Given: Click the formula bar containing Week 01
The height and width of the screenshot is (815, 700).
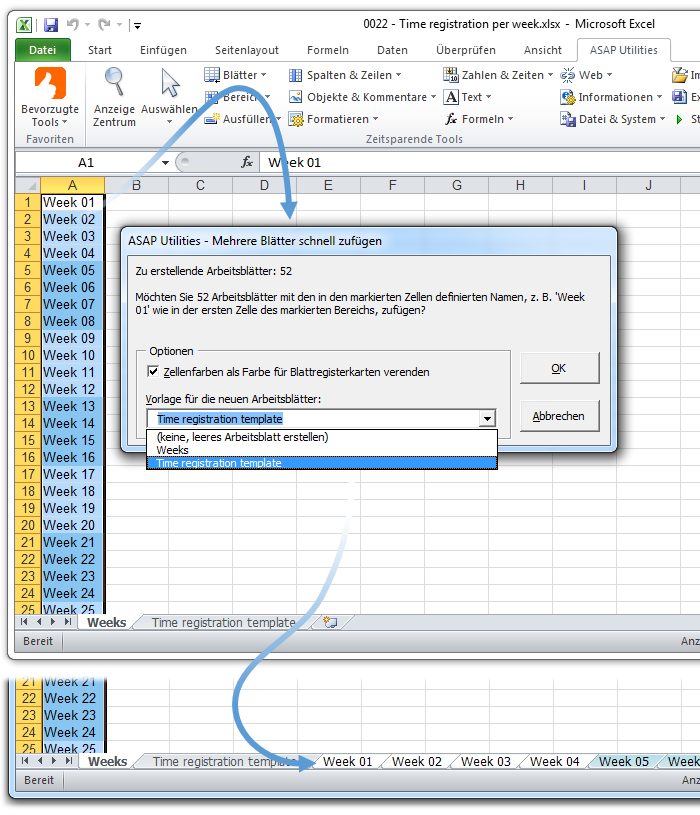Looking at the screenshot, I should click(479, 163).
